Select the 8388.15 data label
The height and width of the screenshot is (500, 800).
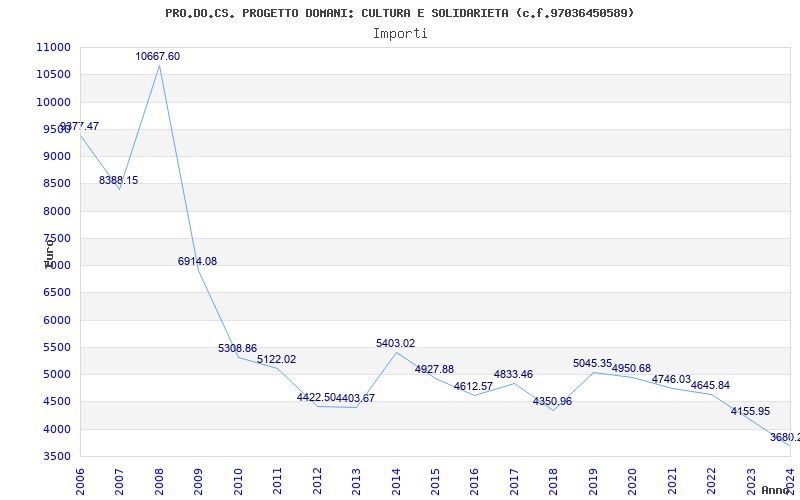pyautogui.click(x=118, y=181)
